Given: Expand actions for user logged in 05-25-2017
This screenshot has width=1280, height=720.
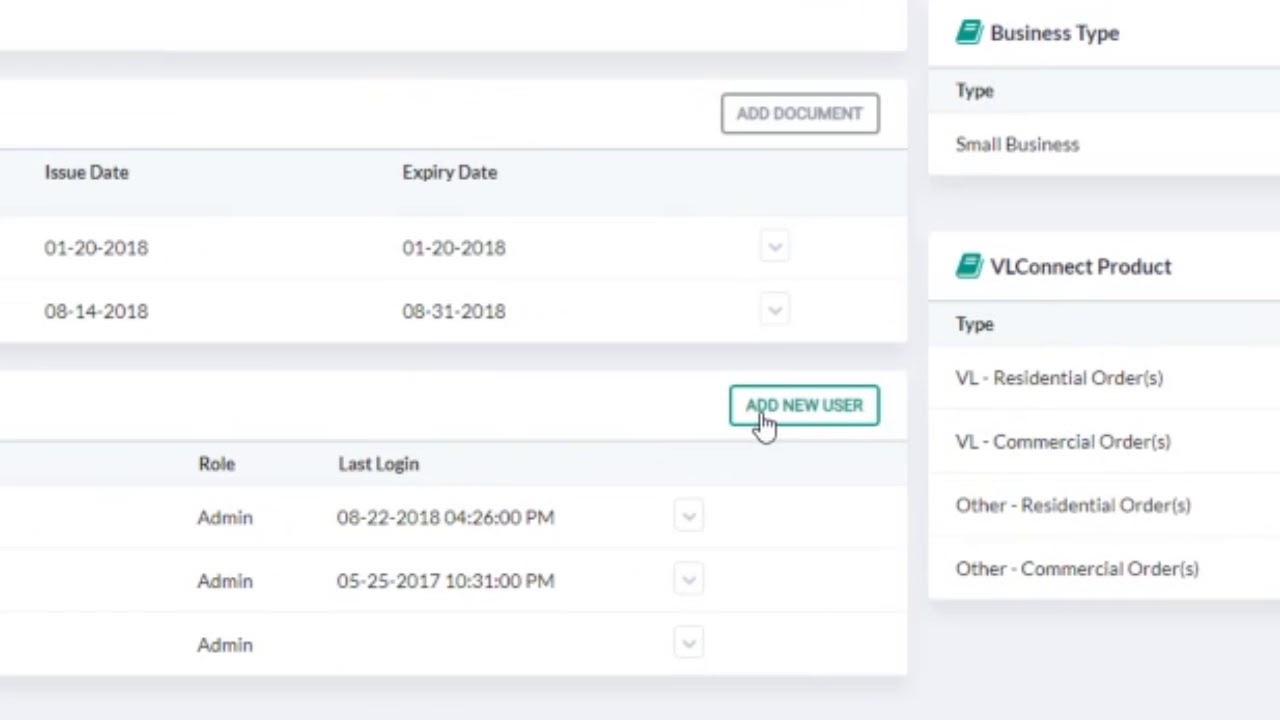Looking at the screenshot, I should click(689, 580).
